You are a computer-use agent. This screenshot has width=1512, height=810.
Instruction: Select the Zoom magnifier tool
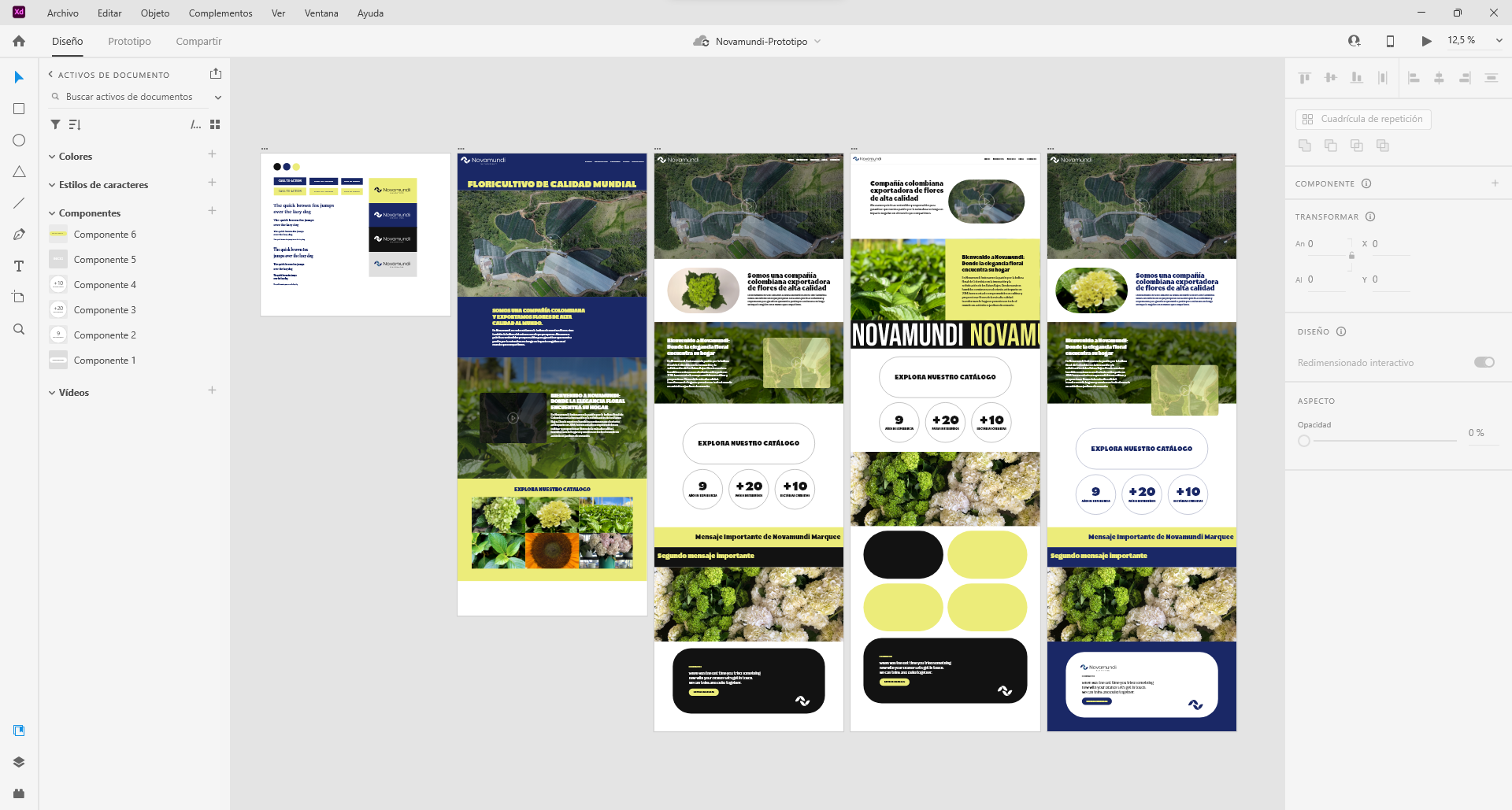tap(19, 329)
